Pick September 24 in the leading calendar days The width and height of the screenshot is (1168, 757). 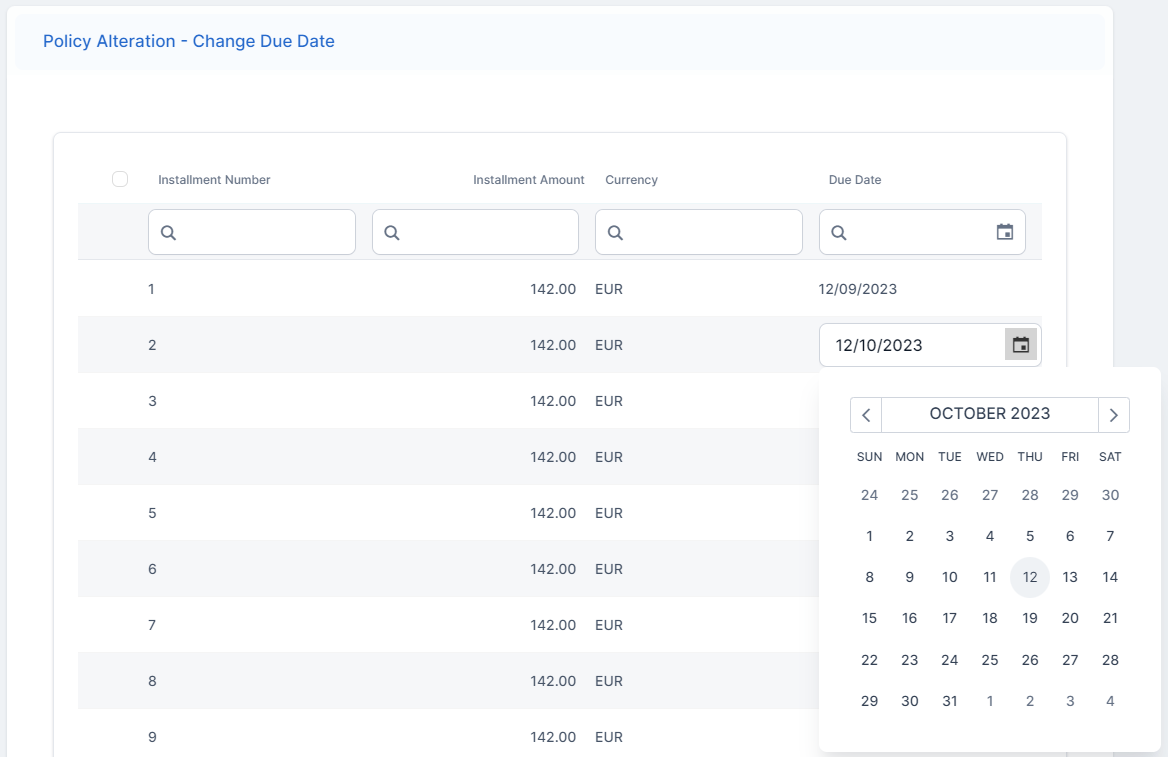coord(869,495)
